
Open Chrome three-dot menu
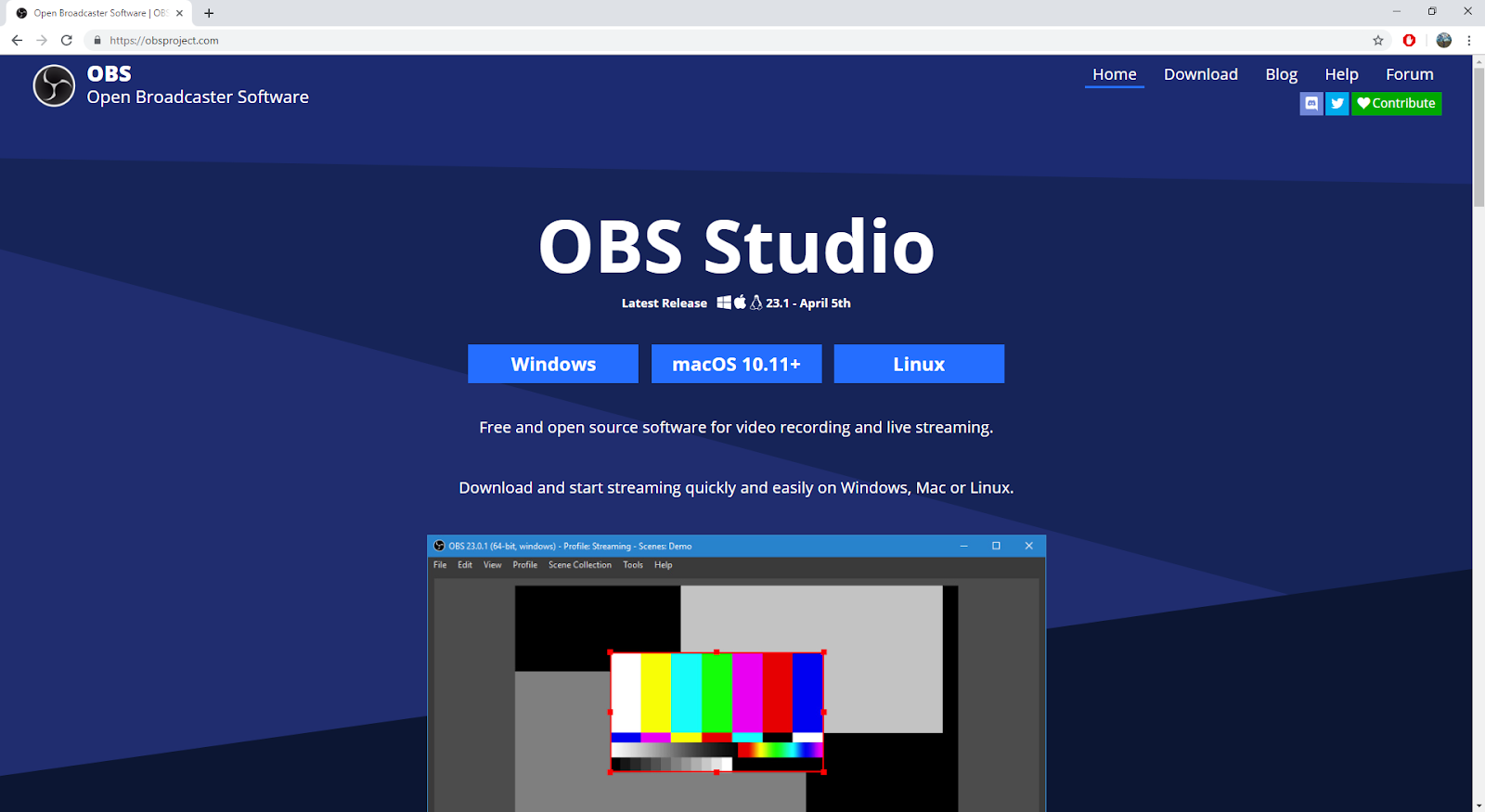pyautogui.click(x=1469, y=40)
